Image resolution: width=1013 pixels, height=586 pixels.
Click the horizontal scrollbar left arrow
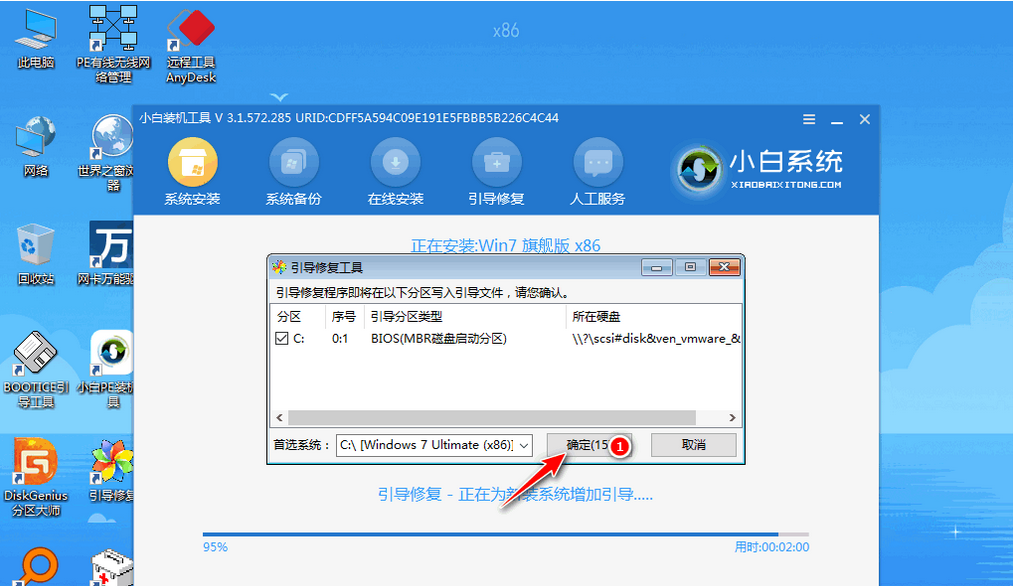click(279, 417)
